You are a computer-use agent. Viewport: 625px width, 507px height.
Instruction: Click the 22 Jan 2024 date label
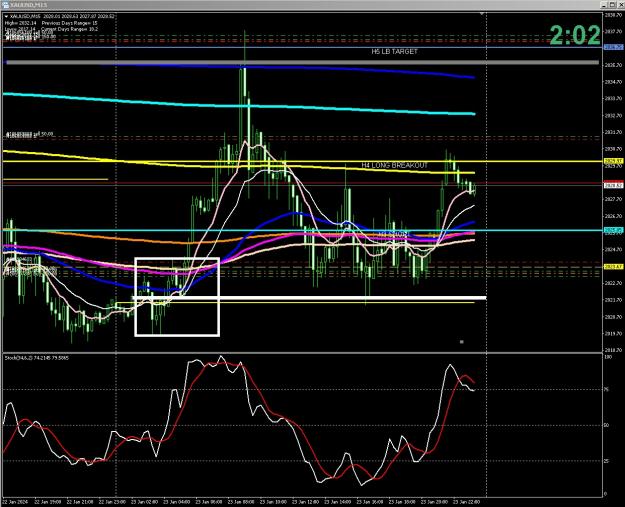tap(14, 502)
